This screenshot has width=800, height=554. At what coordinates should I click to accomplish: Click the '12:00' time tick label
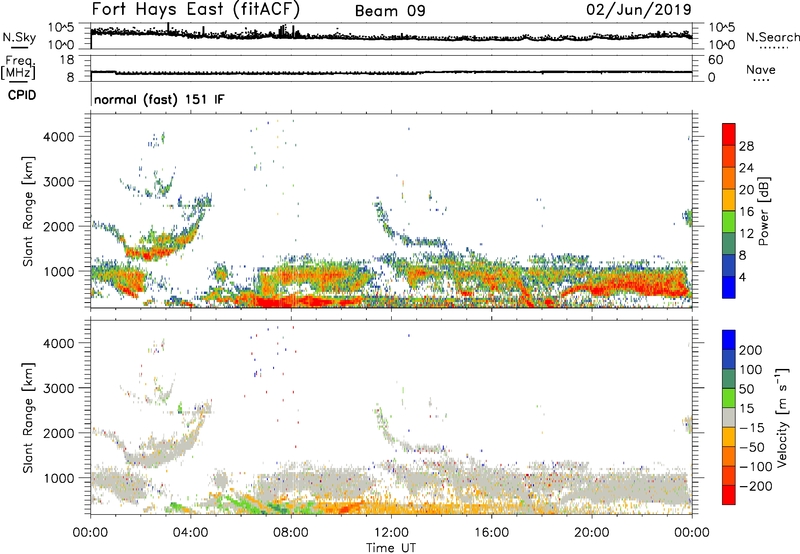point(391,533)
